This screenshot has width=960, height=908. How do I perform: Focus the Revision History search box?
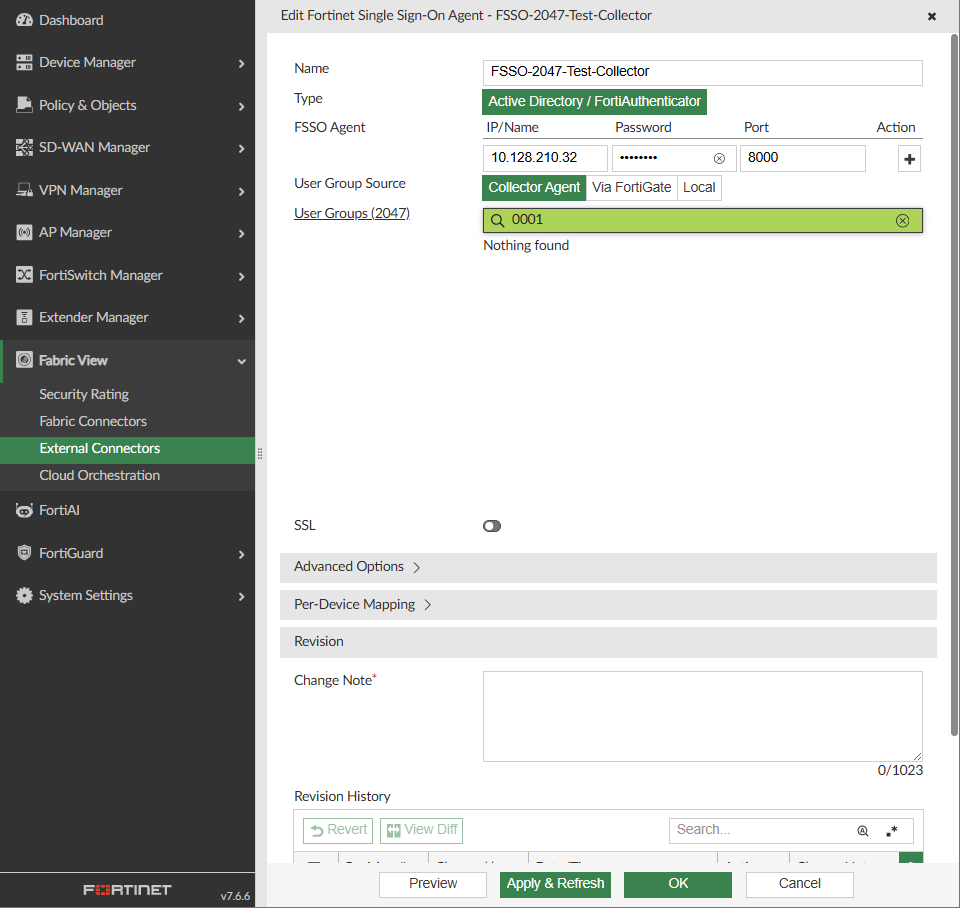762,830
